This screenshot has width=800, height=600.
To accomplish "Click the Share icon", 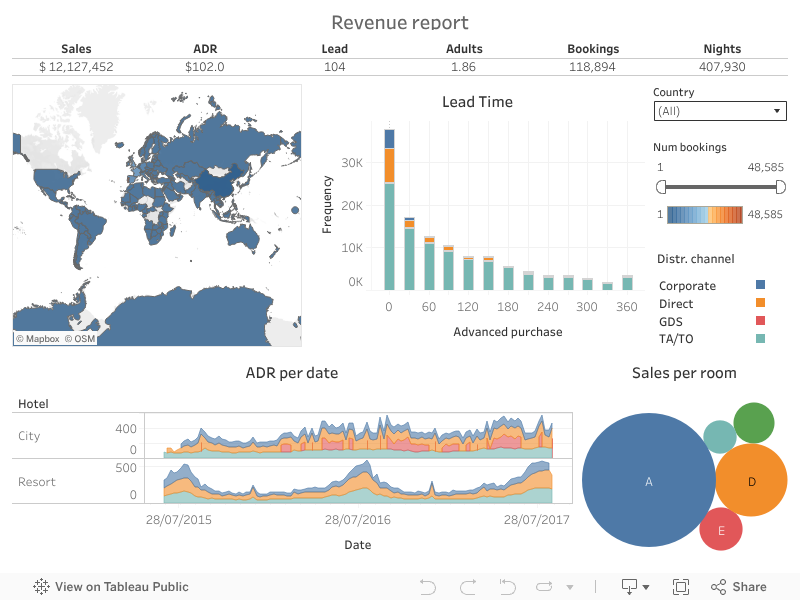I will point(718,587).
